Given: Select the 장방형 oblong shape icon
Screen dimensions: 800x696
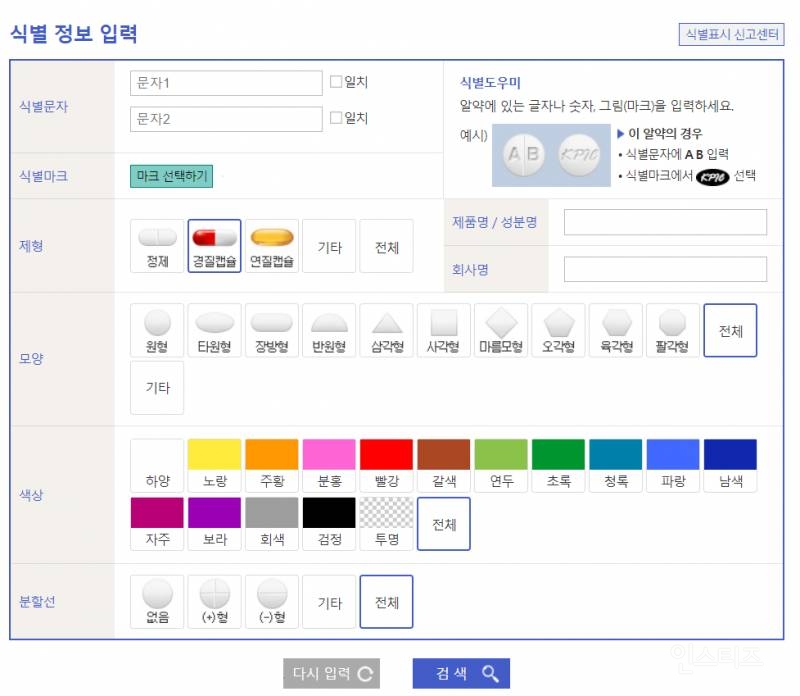Looking at the screenshot, I should click(x=271, y=330).
